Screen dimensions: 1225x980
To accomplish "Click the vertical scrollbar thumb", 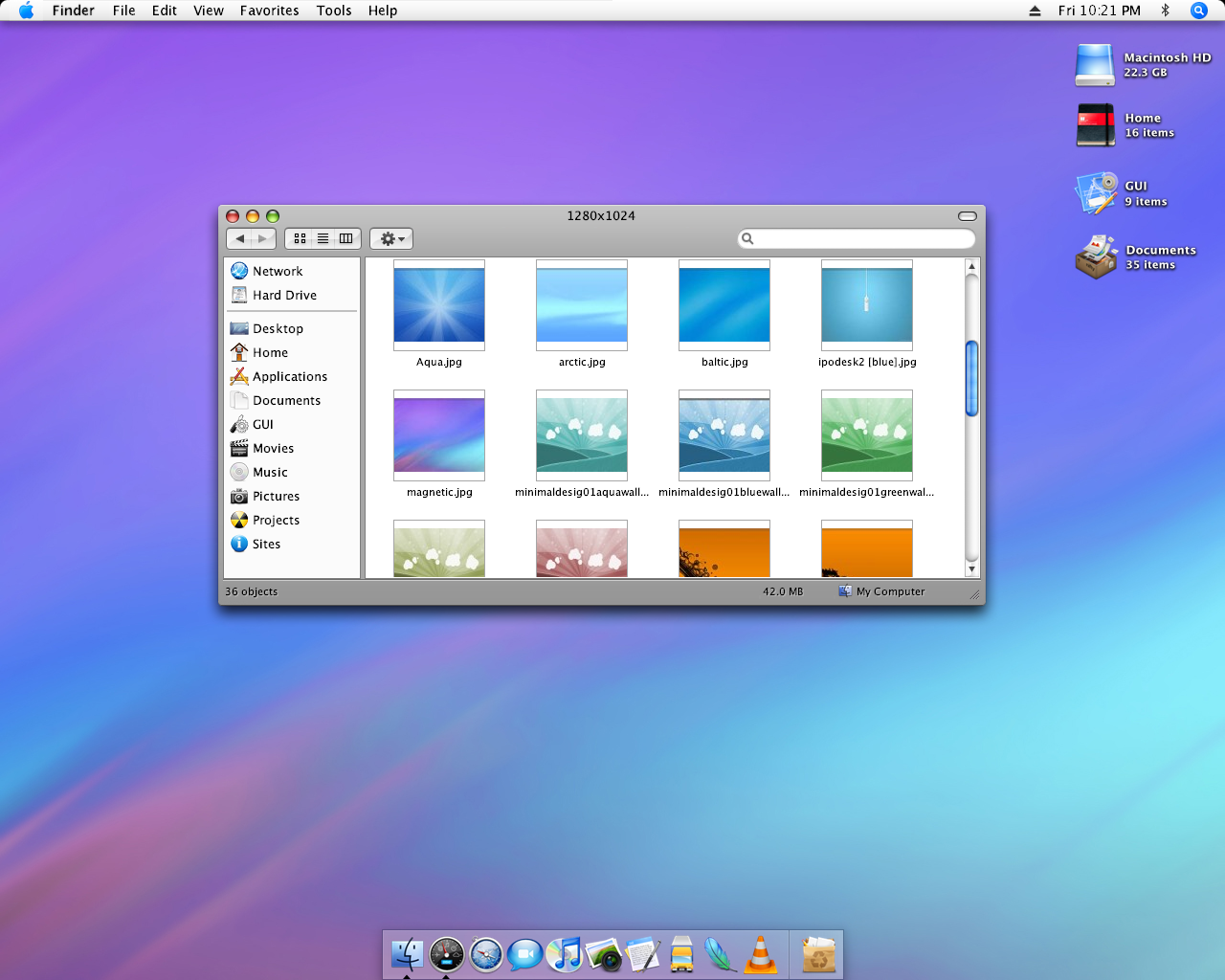I will (971, 379).
